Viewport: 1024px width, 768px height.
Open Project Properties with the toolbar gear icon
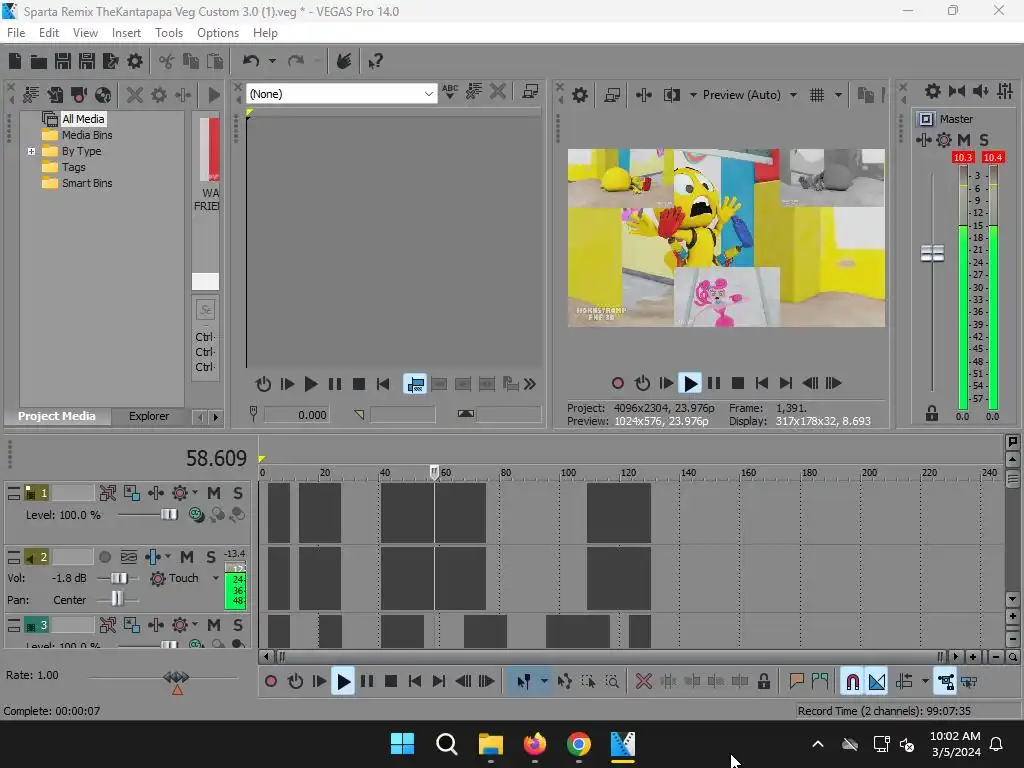(x=135, y=61)
